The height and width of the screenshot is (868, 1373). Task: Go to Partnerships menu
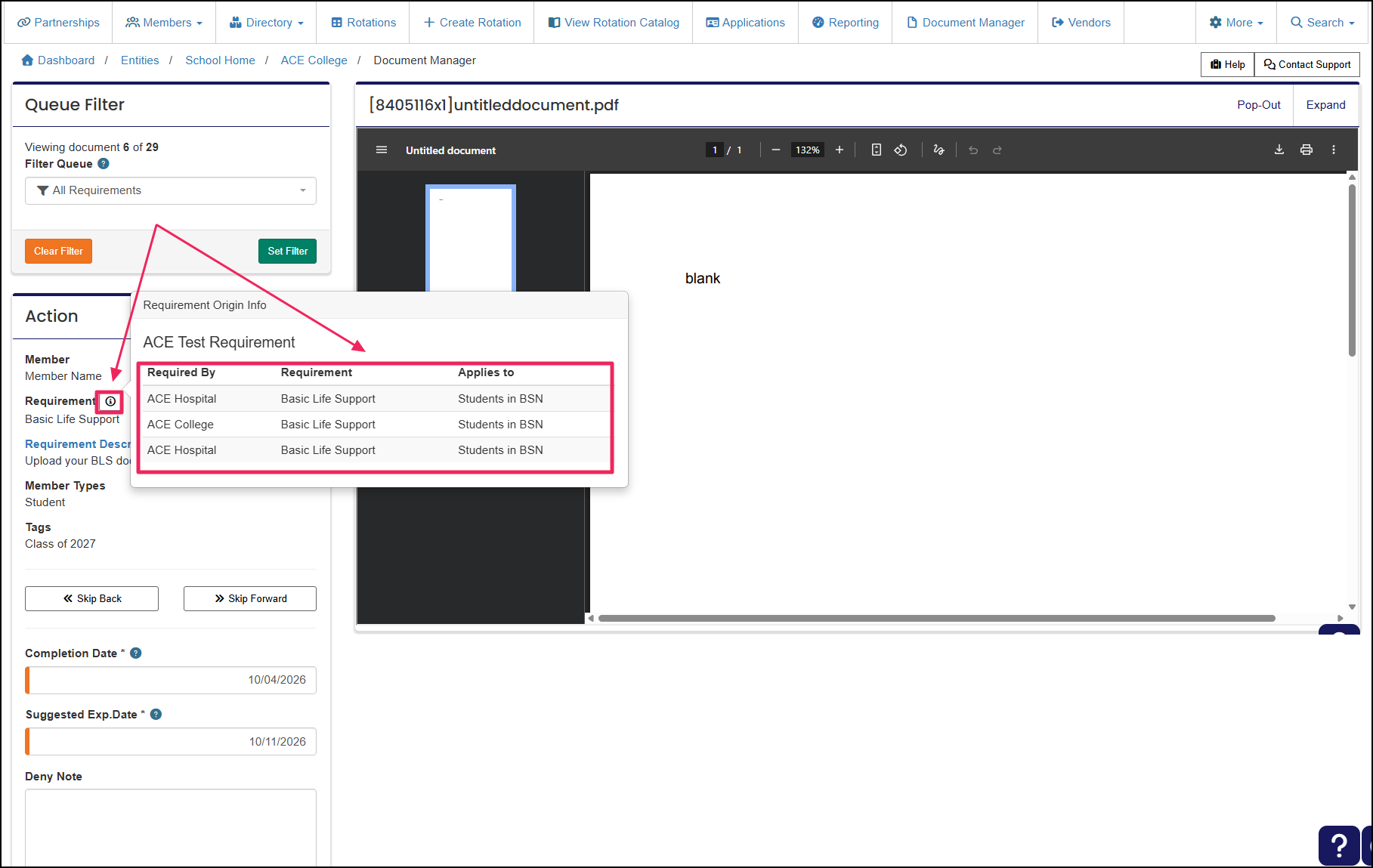[x=58, y=23]
